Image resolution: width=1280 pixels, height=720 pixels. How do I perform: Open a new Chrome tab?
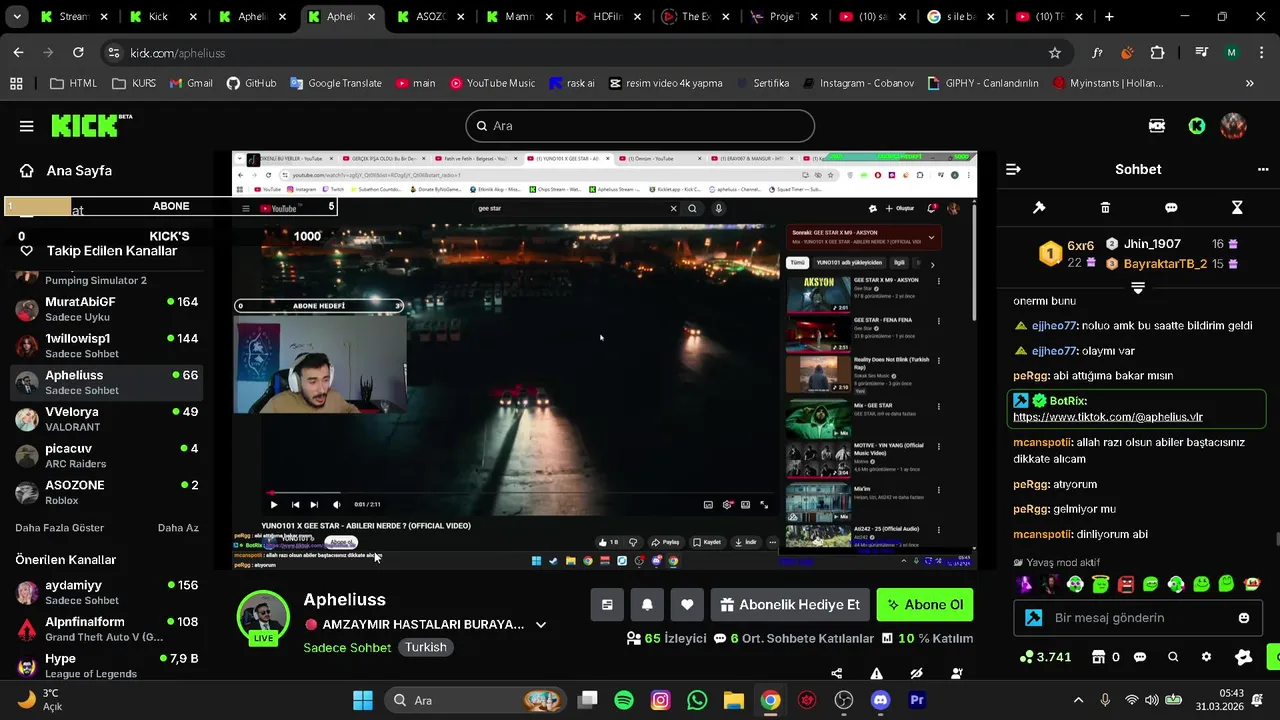1109,17
